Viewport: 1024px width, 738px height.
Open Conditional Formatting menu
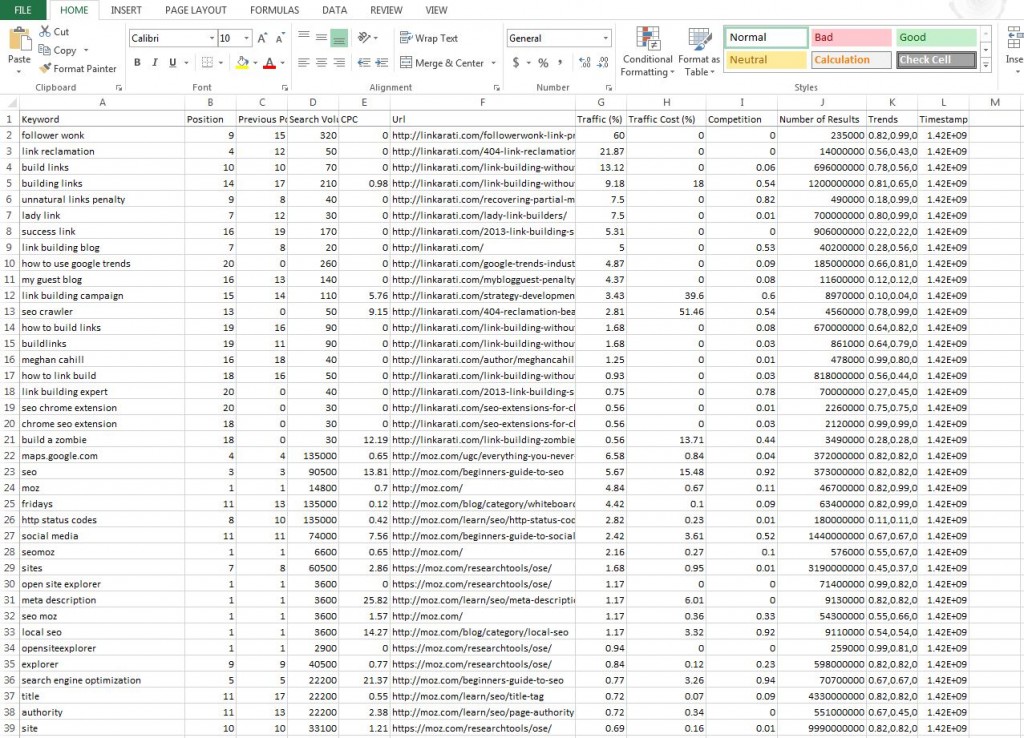tap(647, 52)
